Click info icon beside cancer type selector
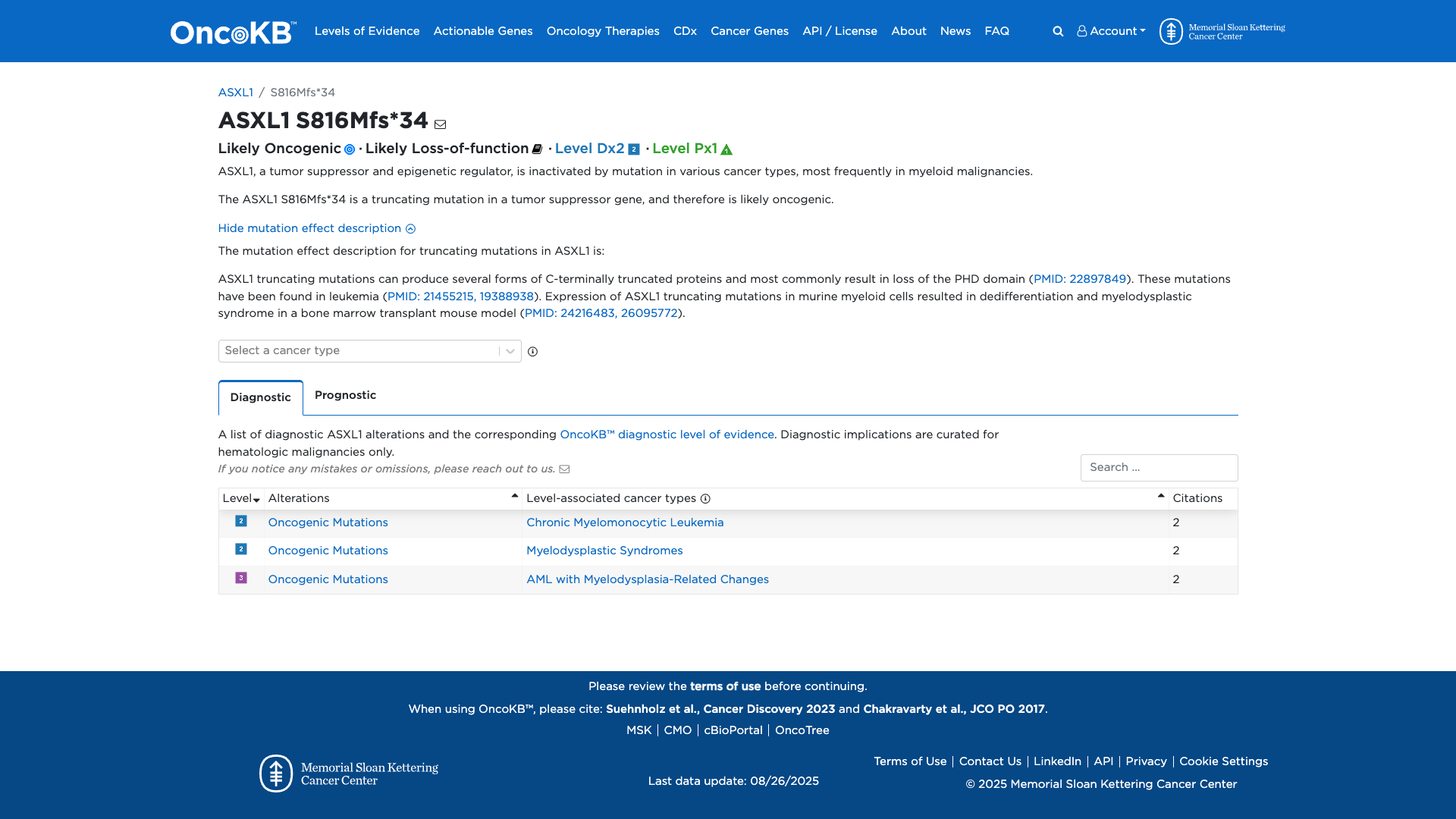Viewport: 1456px width, 819px height. point(532,352)
